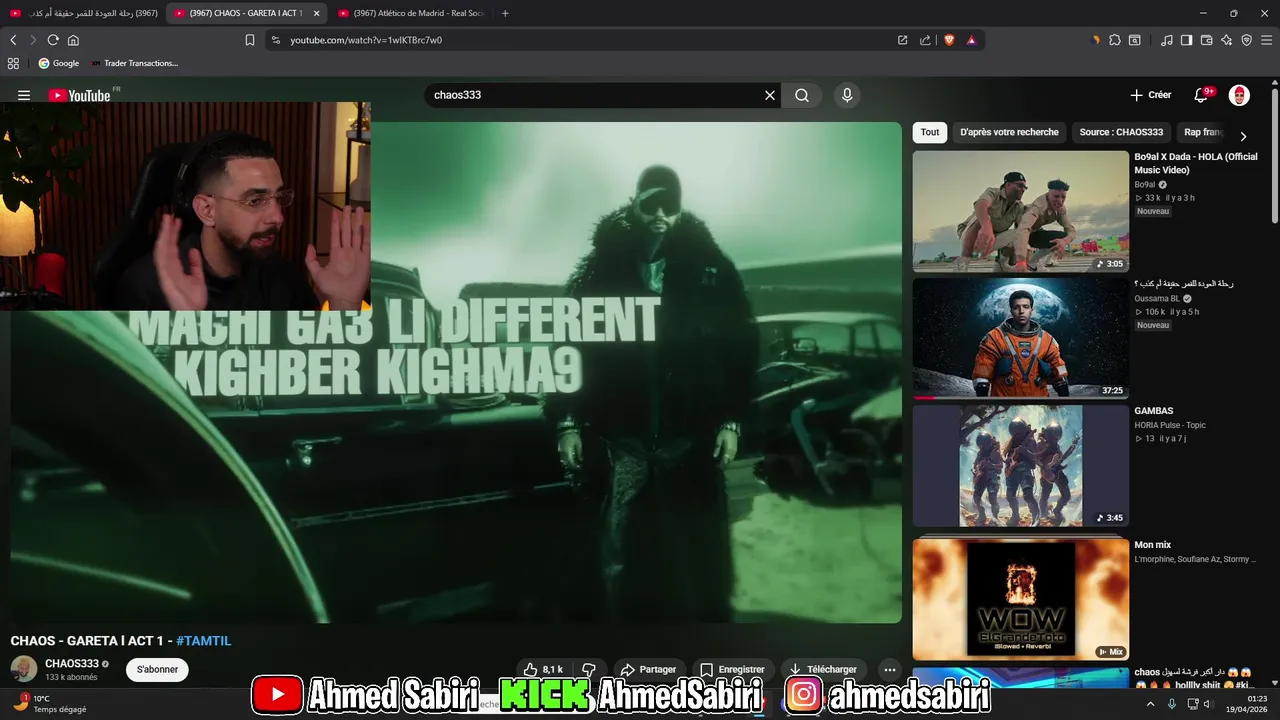Run search with the magnifier button
This screenshot has width=1280, height=720.
(x=802, y=95)
